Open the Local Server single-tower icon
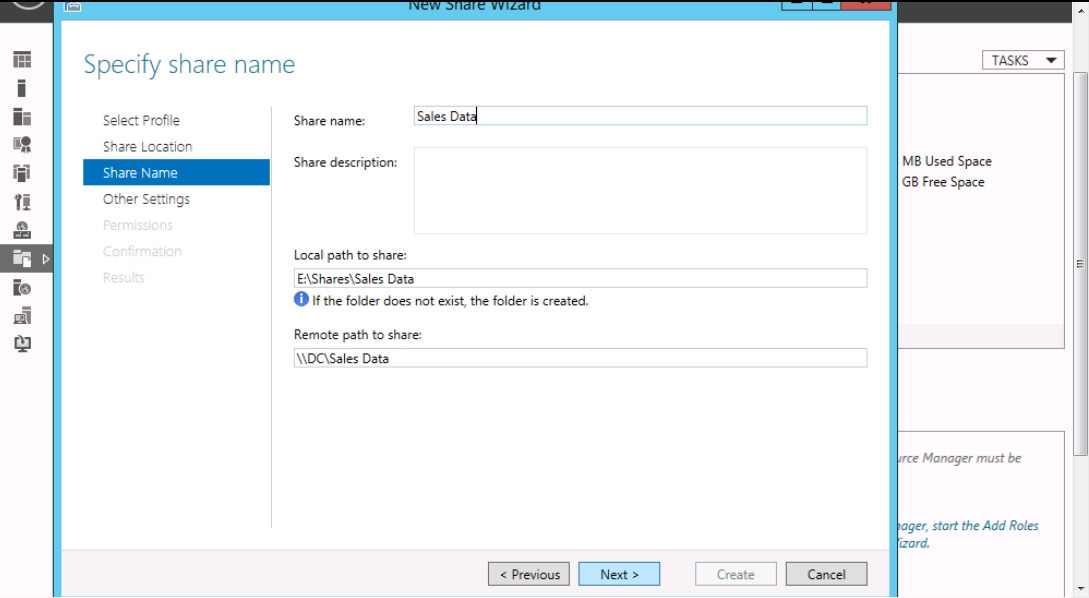1089x598 pixels. point(22,88)
